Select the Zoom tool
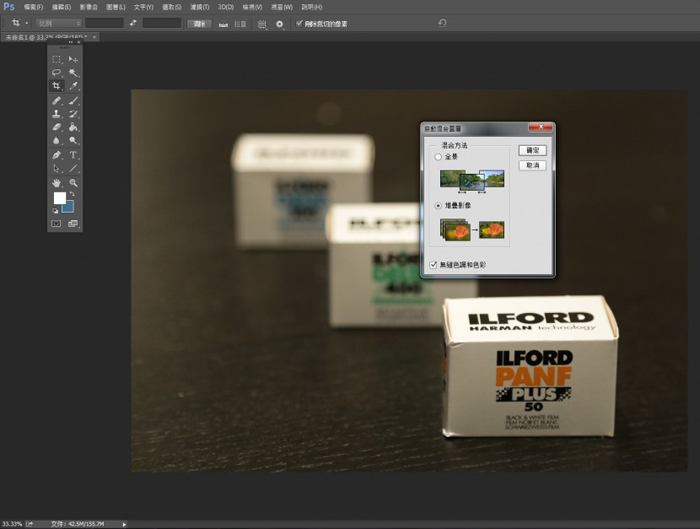This screenshot has height=529, width=700. click(73, 183)
